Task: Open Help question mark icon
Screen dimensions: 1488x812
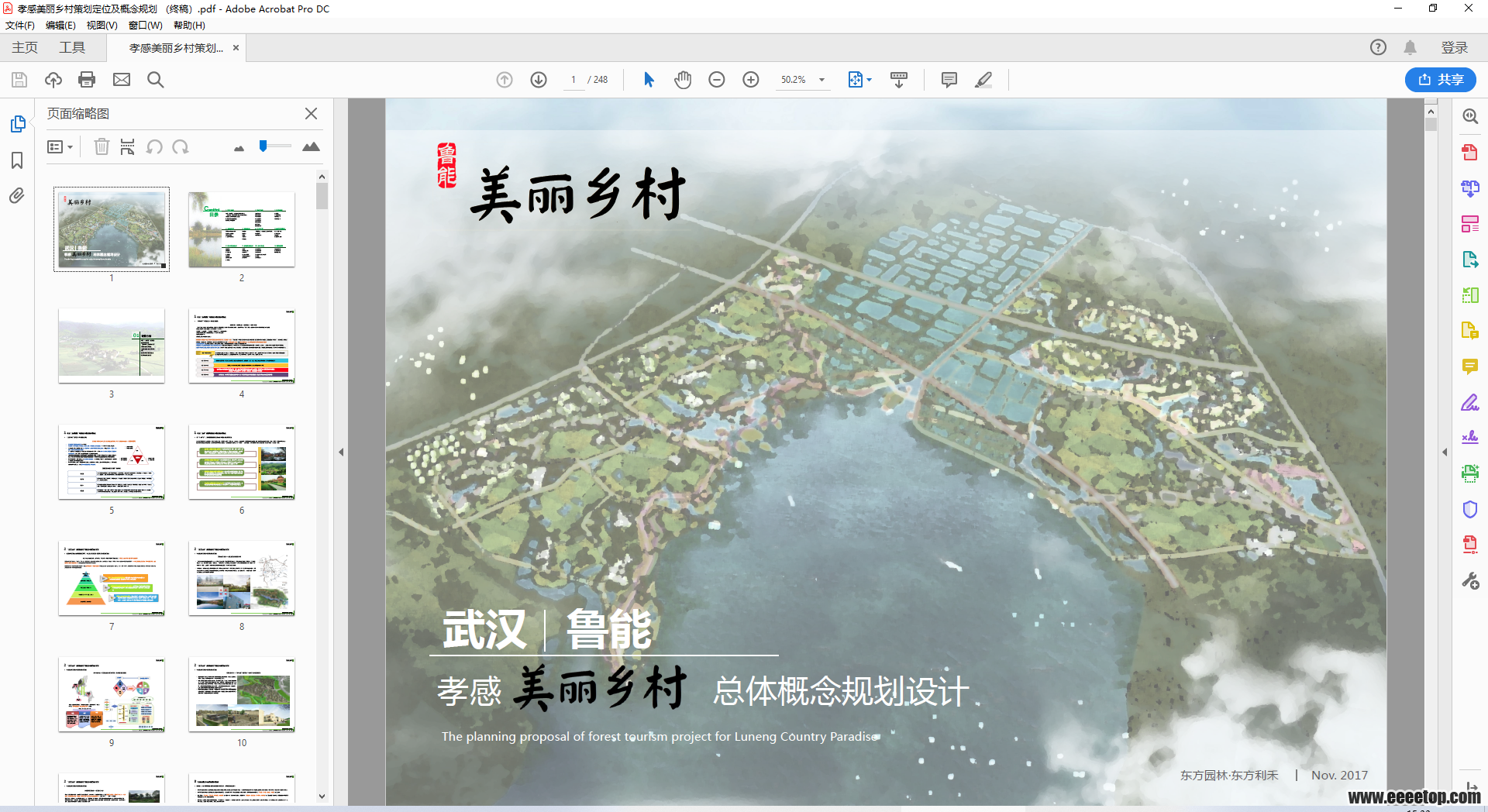Action: (1378, 47)
